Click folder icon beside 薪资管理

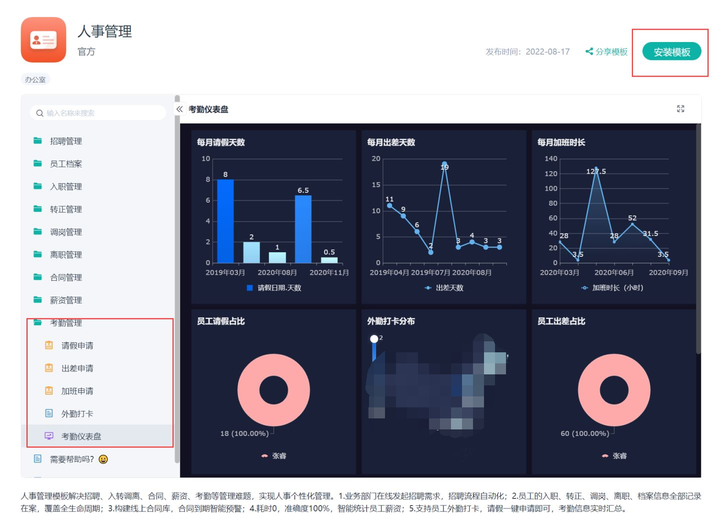[38, 300]
